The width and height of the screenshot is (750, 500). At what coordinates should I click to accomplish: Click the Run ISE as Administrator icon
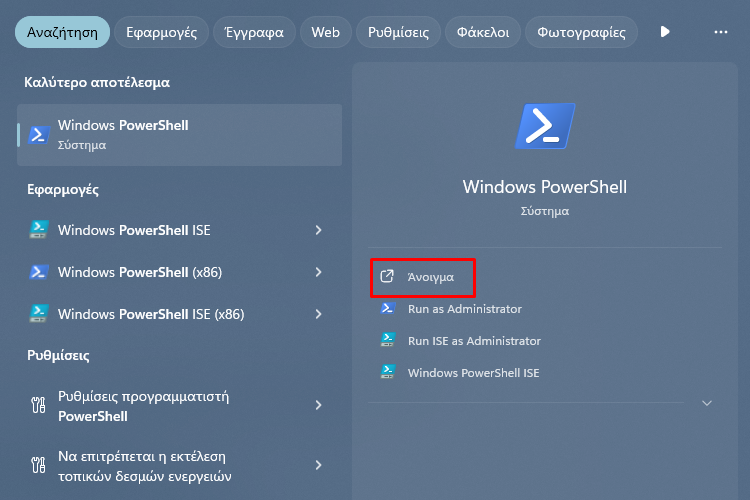[388, 340]
